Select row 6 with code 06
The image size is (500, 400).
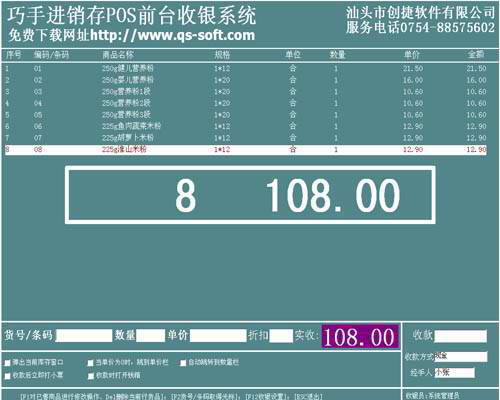point(246,126)
